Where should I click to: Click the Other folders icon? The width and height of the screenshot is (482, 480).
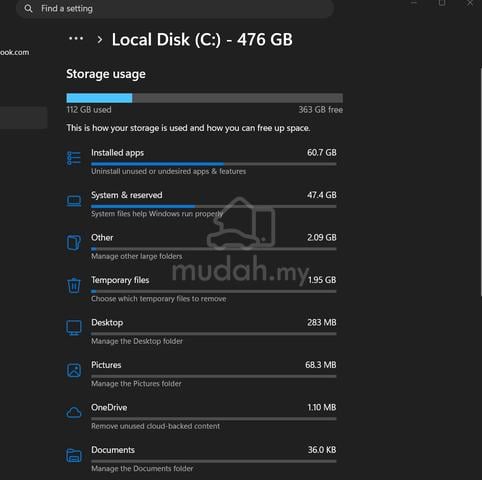pos(74,243)
